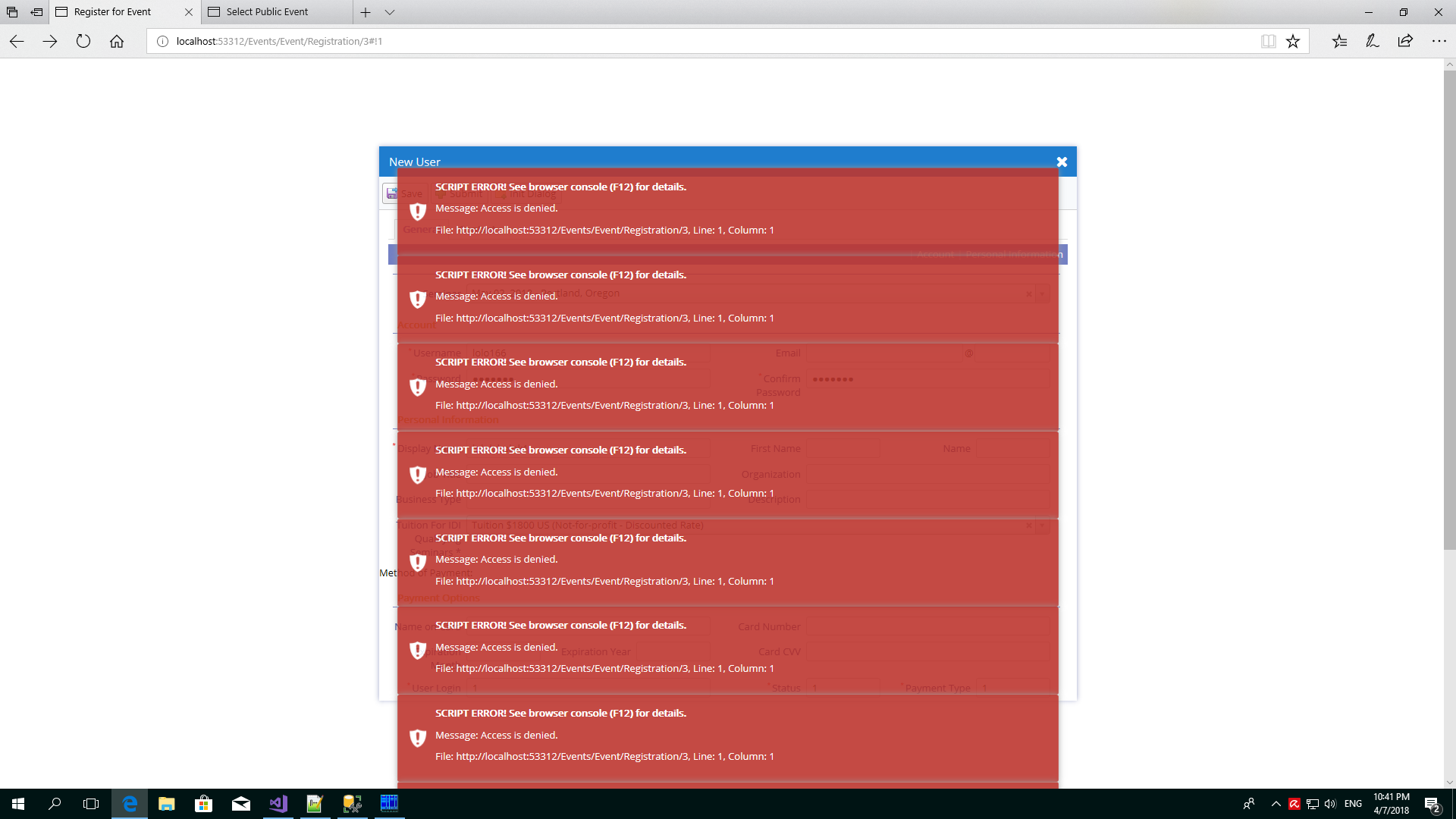Open network status tray icon
This screenshot has height=819, width=1456.
pos(1313,804)
